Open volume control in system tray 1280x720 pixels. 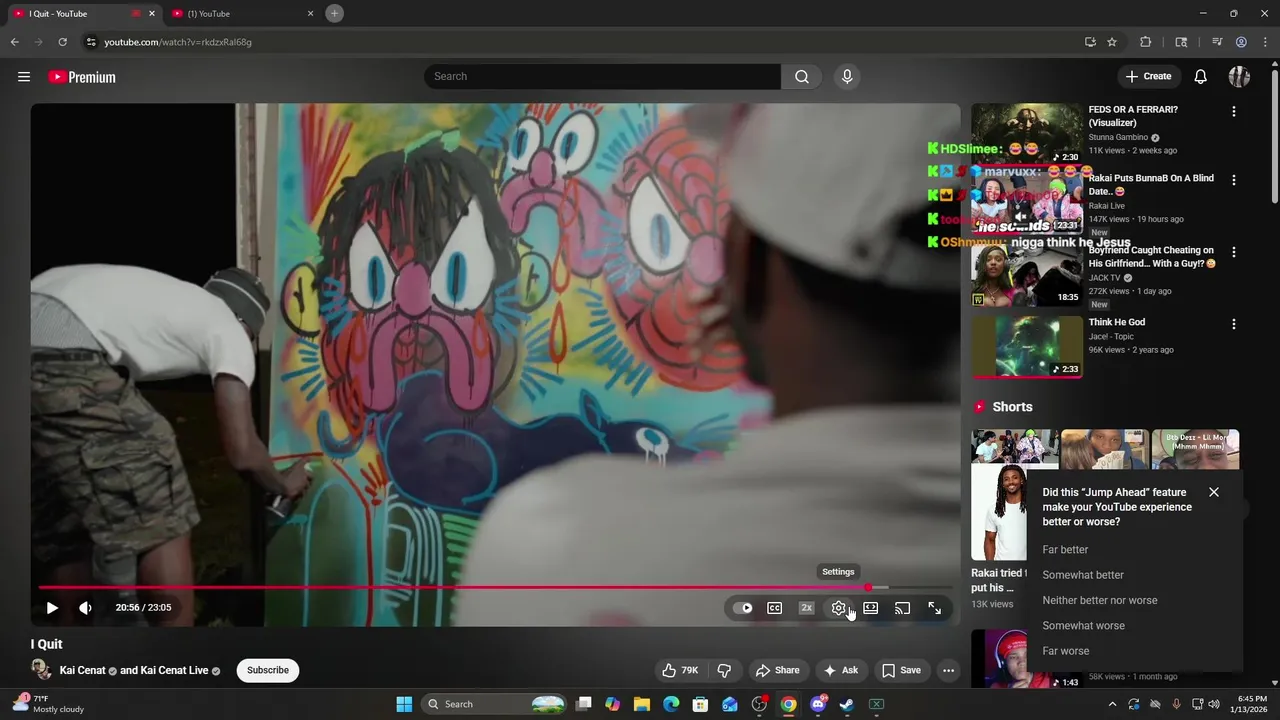1215,704
